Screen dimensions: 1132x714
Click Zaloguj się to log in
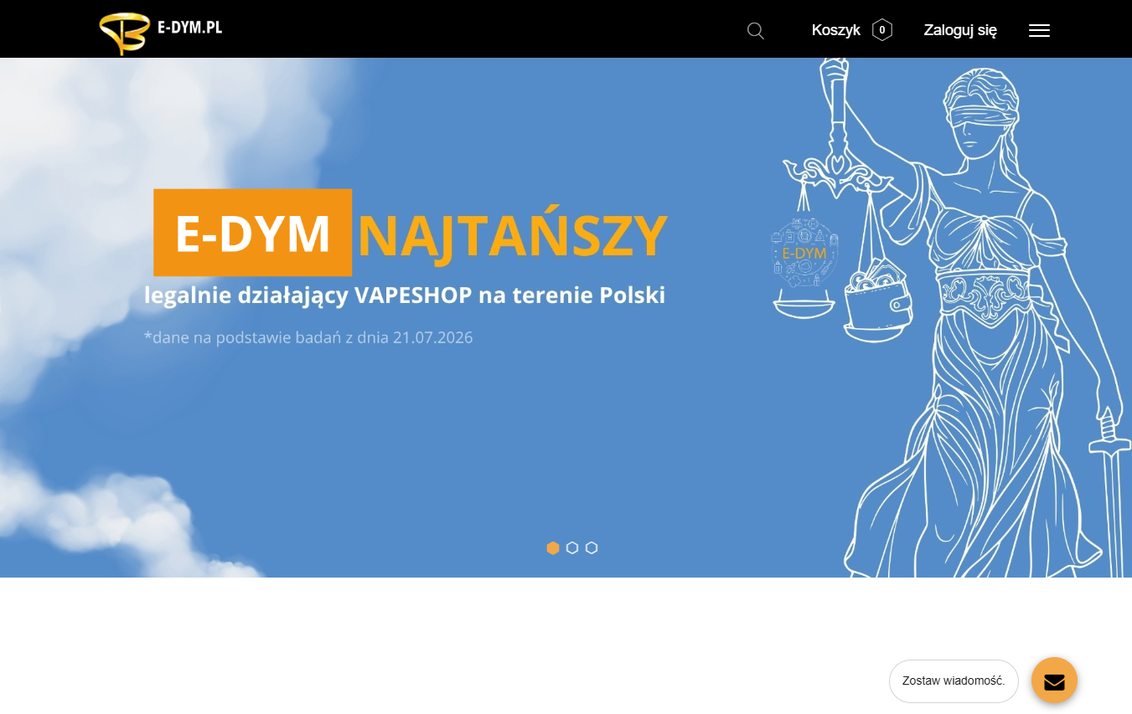[959, 30]
